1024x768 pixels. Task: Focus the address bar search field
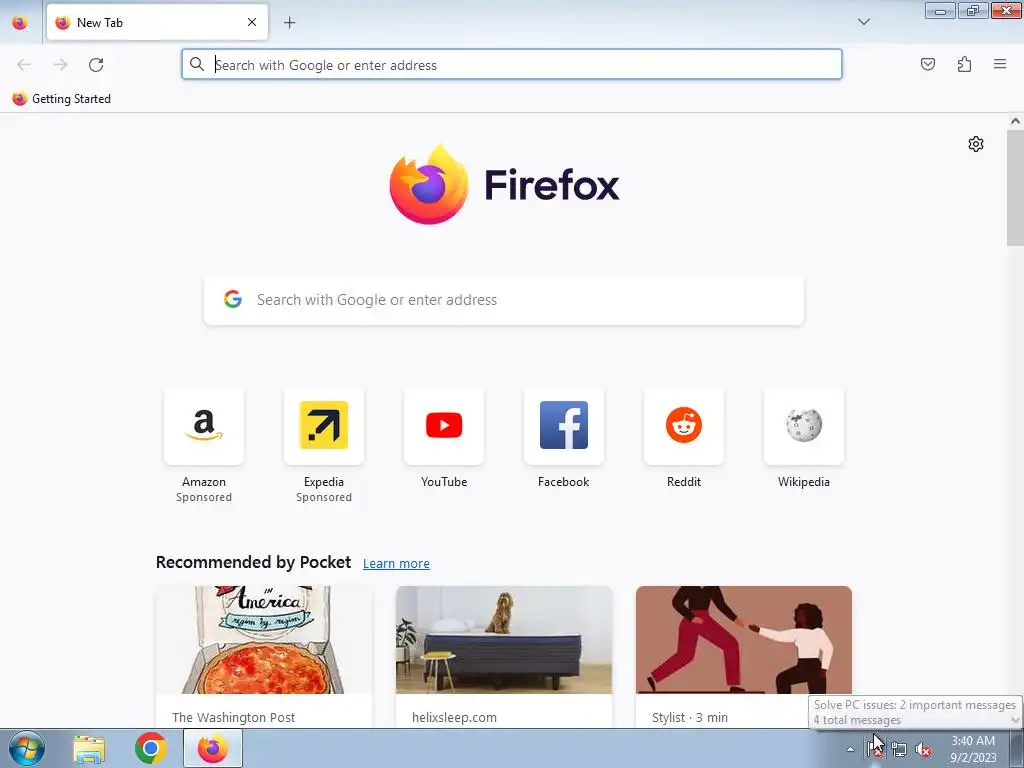pos(511,65)
